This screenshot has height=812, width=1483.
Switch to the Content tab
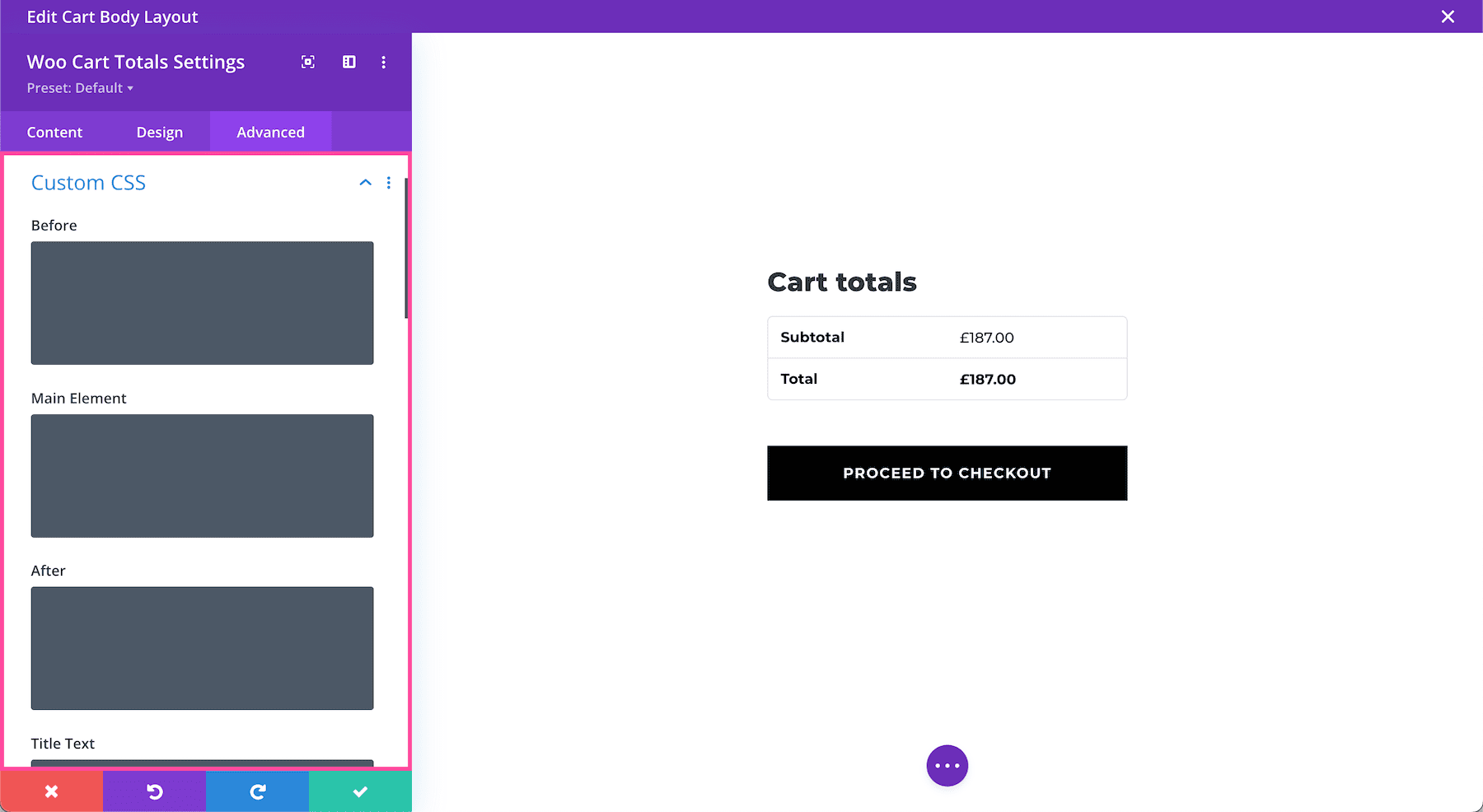(x=54, y=132)
